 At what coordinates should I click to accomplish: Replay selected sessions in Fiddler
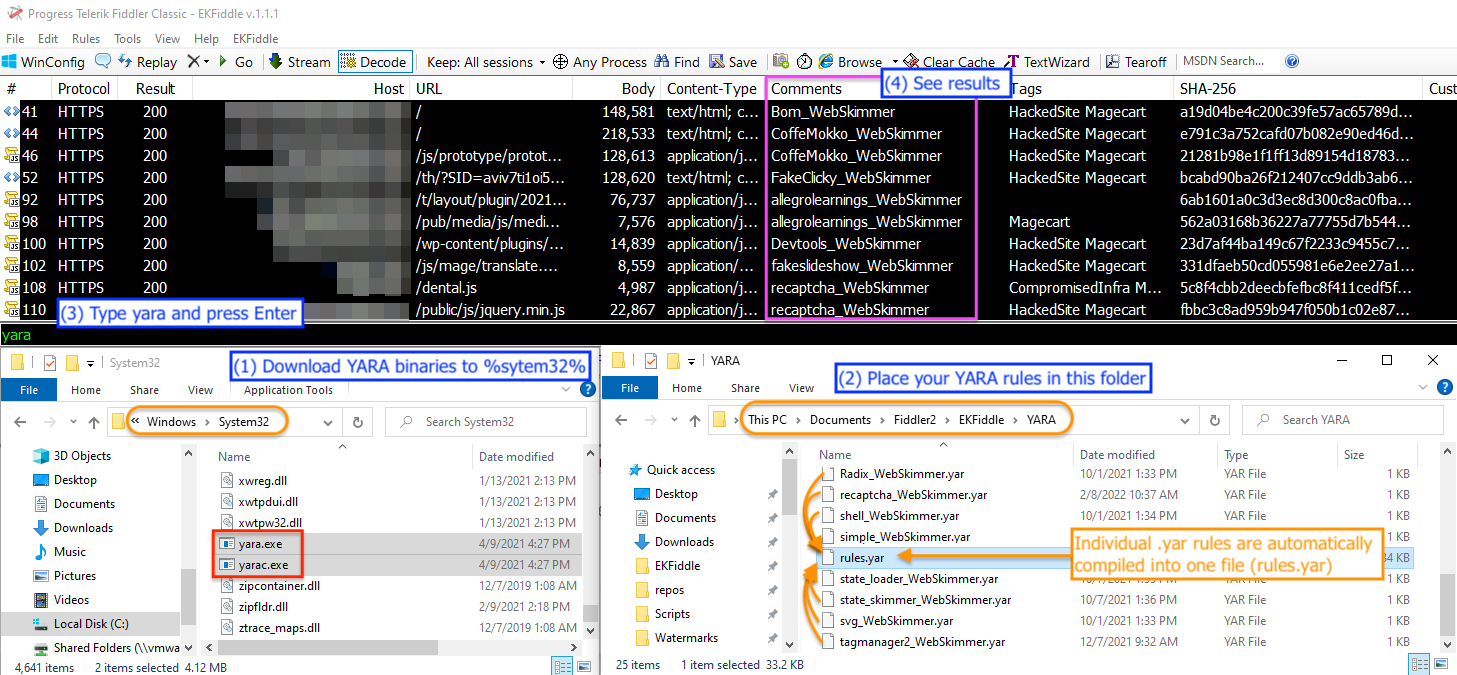148,62
